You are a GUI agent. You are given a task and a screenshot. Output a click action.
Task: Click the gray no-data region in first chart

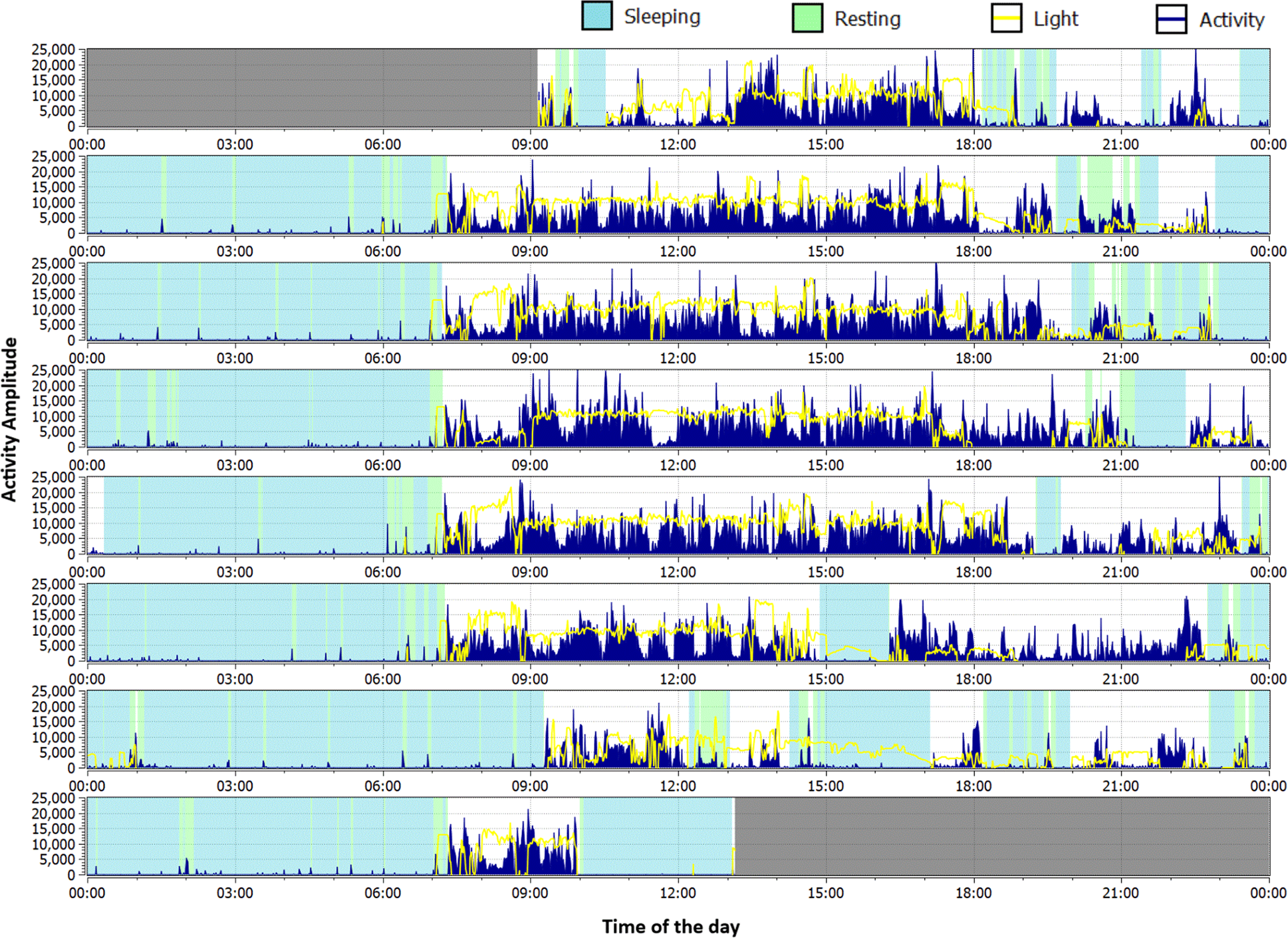tap(311, 87)
